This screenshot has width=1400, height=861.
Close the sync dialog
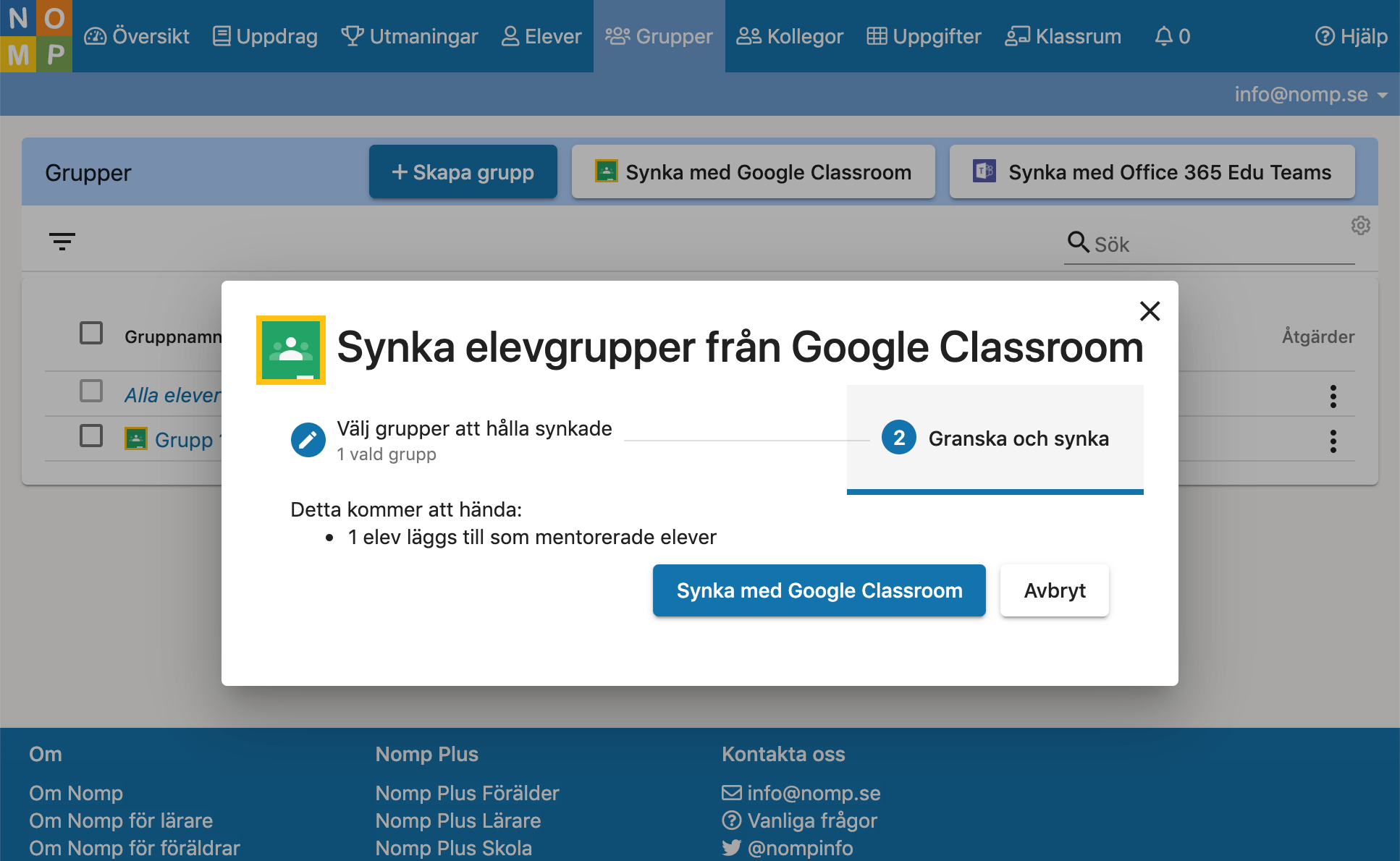pyautogui.click(x=1150, y=311)
